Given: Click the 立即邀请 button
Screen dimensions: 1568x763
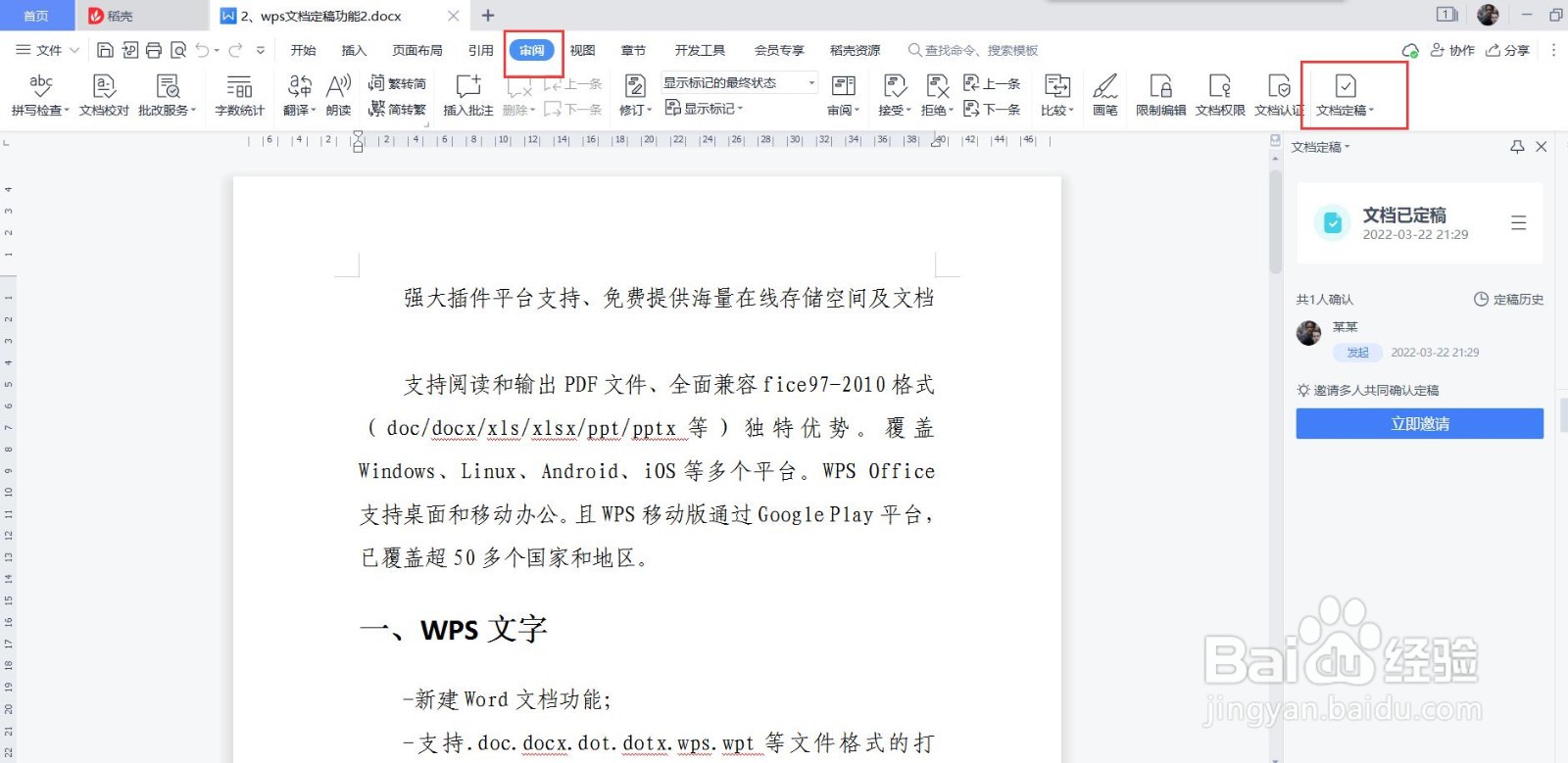Looking at the screenshot, I should [1419, 423].
